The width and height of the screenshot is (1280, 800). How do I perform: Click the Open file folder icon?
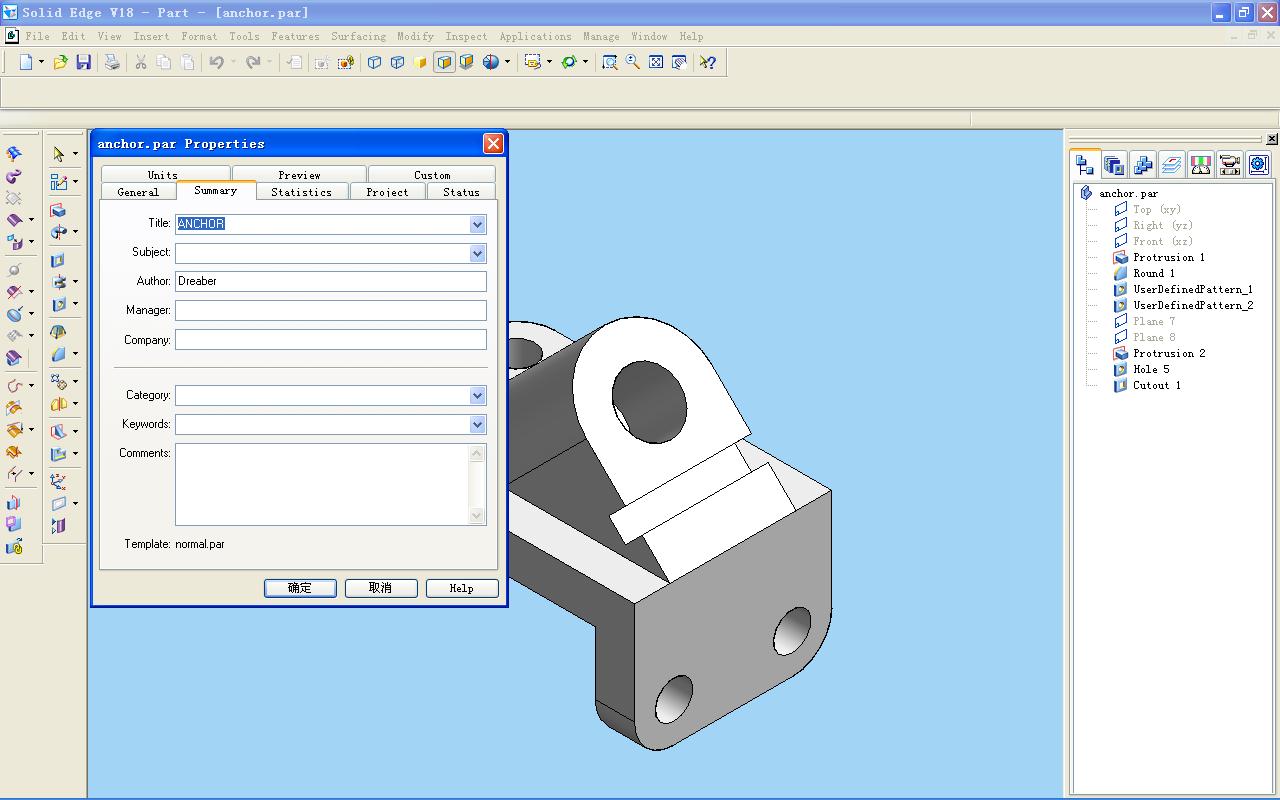61,62
